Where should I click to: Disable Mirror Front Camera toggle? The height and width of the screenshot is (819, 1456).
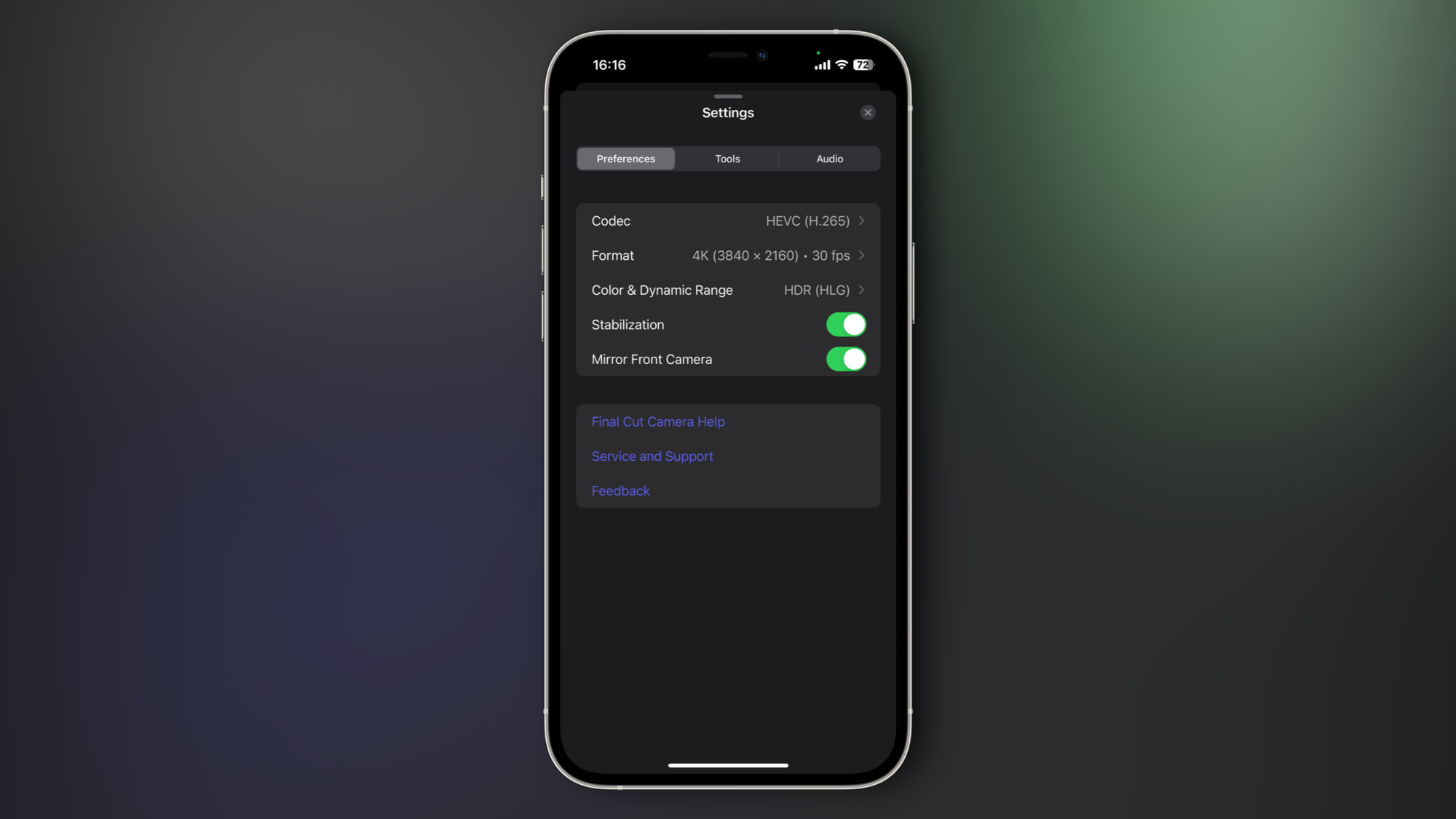point(846,359)
